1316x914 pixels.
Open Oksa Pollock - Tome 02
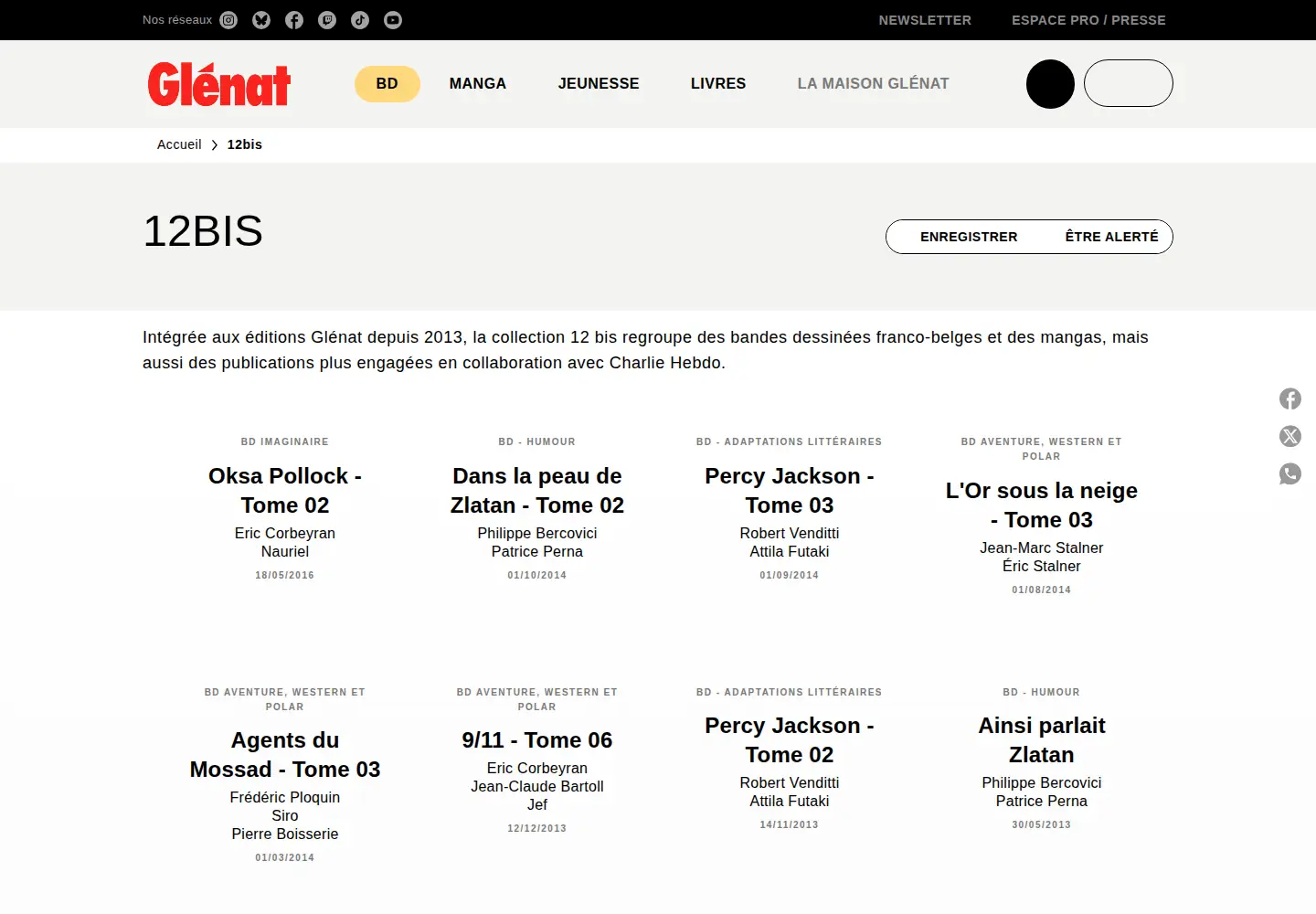pyautogui.click(x=285, y=491)
